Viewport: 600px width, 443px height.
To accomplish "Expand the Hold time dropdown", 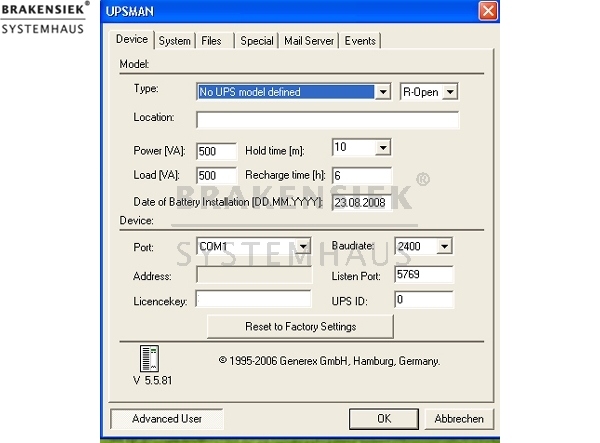I will pyautogui.click(x=383, y=147).
